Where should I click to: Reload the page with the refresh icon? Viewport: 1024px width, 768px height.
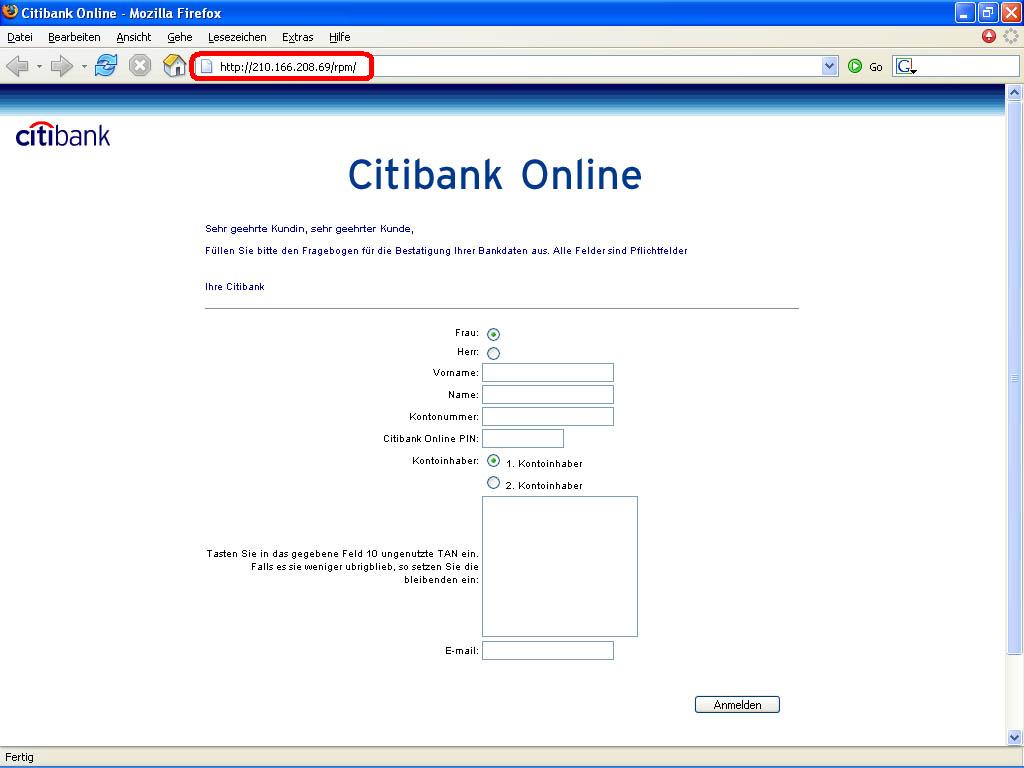(x=106, y=66)
